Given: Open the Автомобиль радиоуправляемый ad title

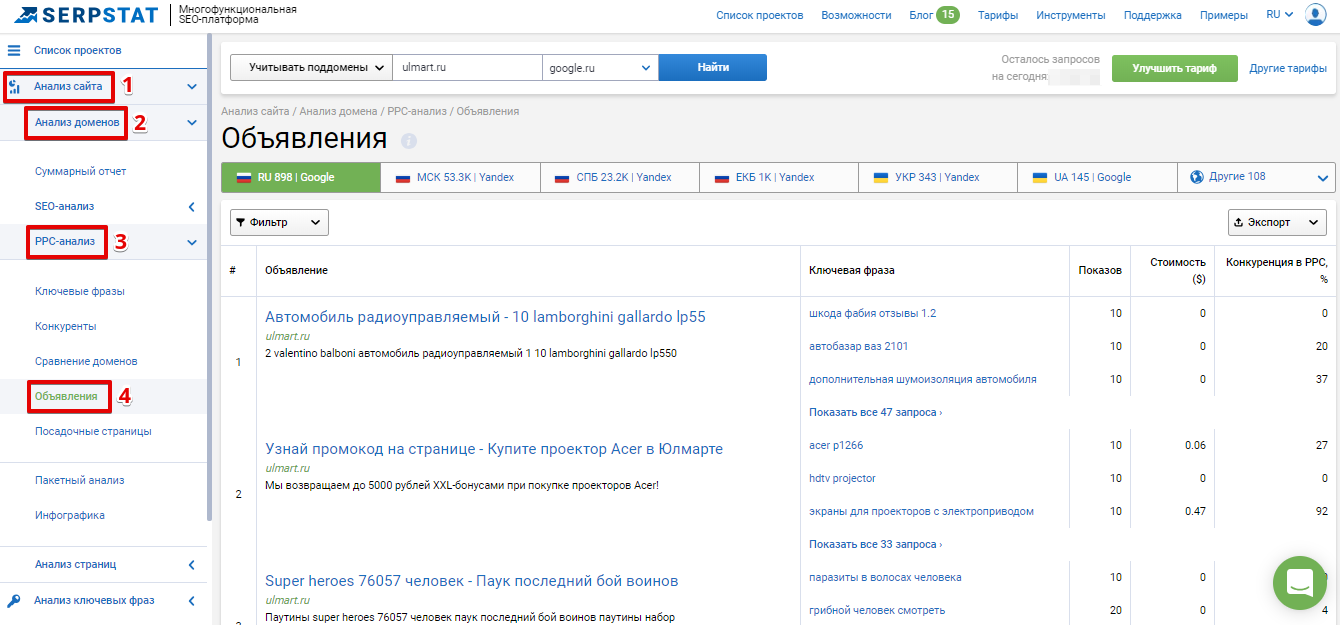Looking at the screenshot, I should click(485, 317).
